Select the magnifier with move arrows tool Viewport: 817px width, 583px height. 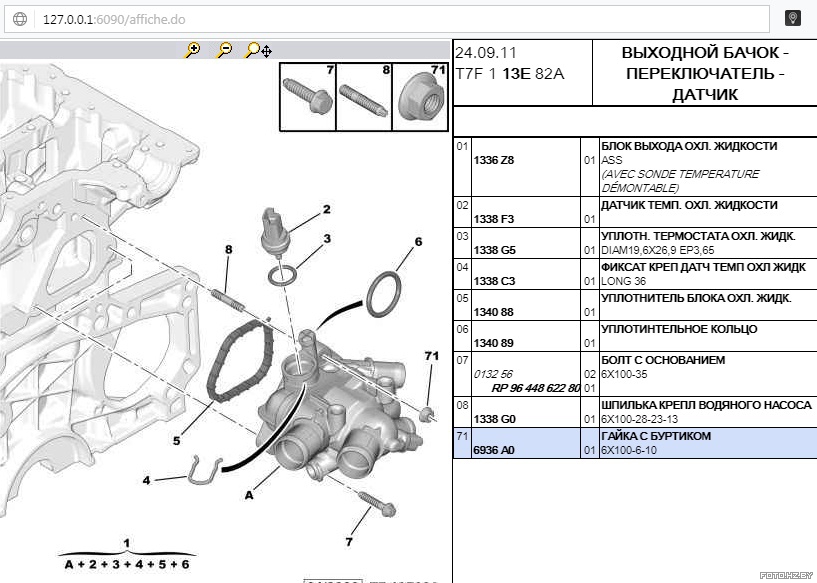pyautogui.click(x=258, y=50)
